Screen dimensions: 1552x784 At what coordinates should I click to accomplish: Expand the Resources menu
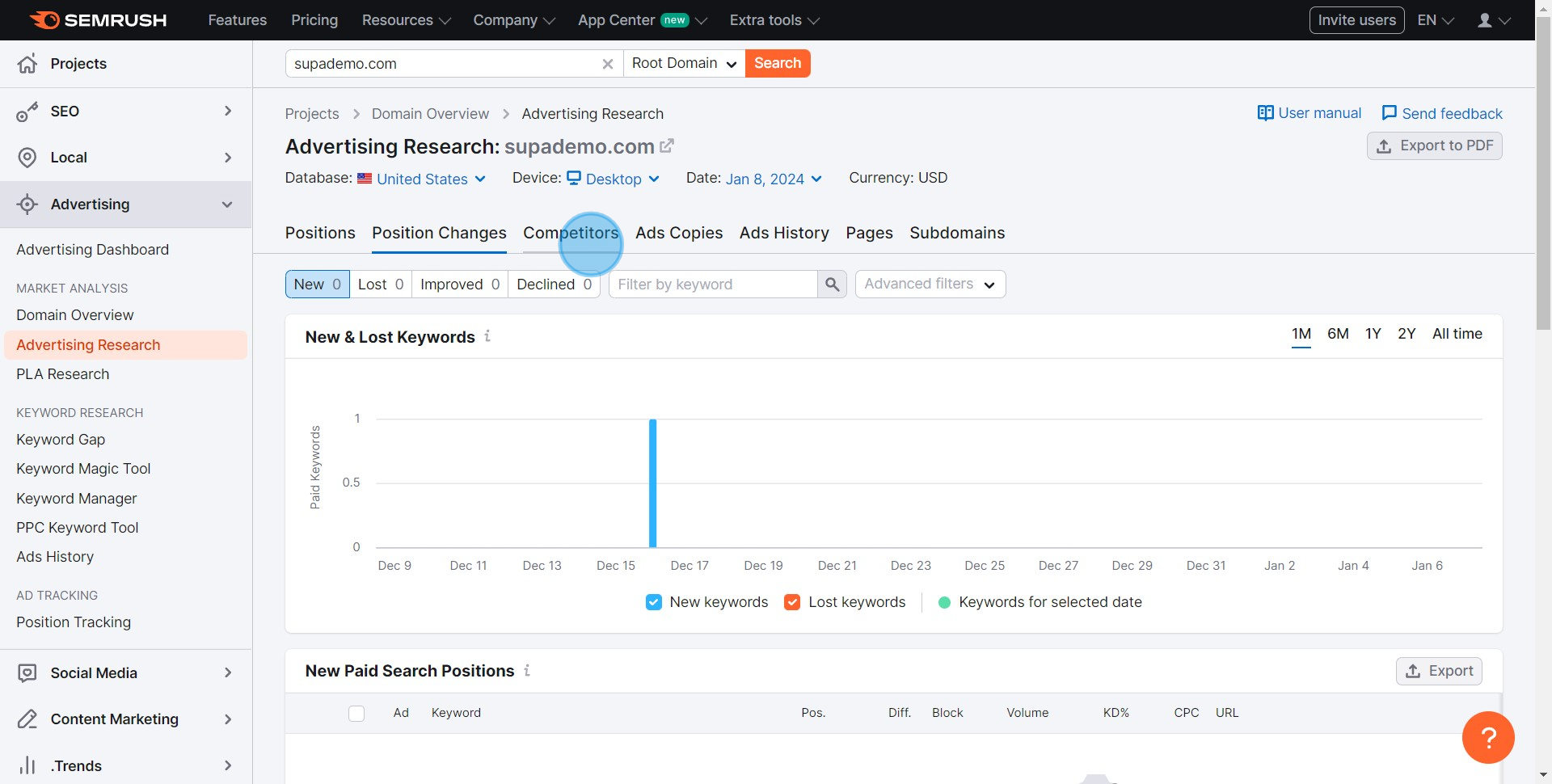tap(406, 20)
